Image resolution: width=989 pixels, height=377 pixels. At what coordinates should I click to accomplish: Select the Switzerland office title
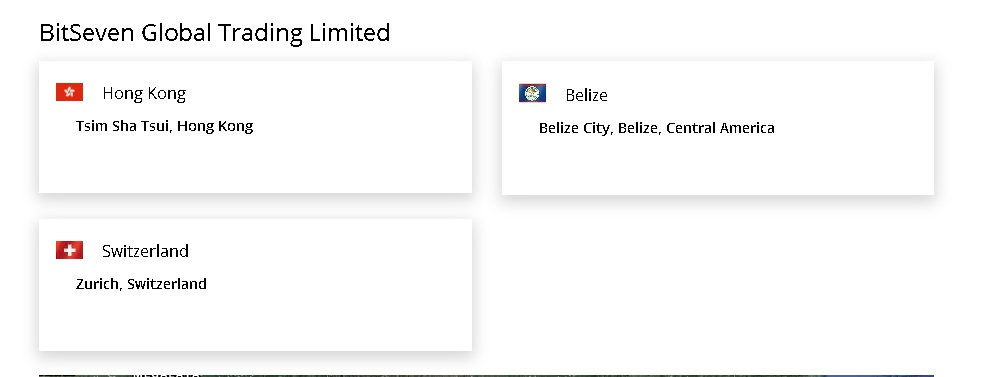click(145, 251)
